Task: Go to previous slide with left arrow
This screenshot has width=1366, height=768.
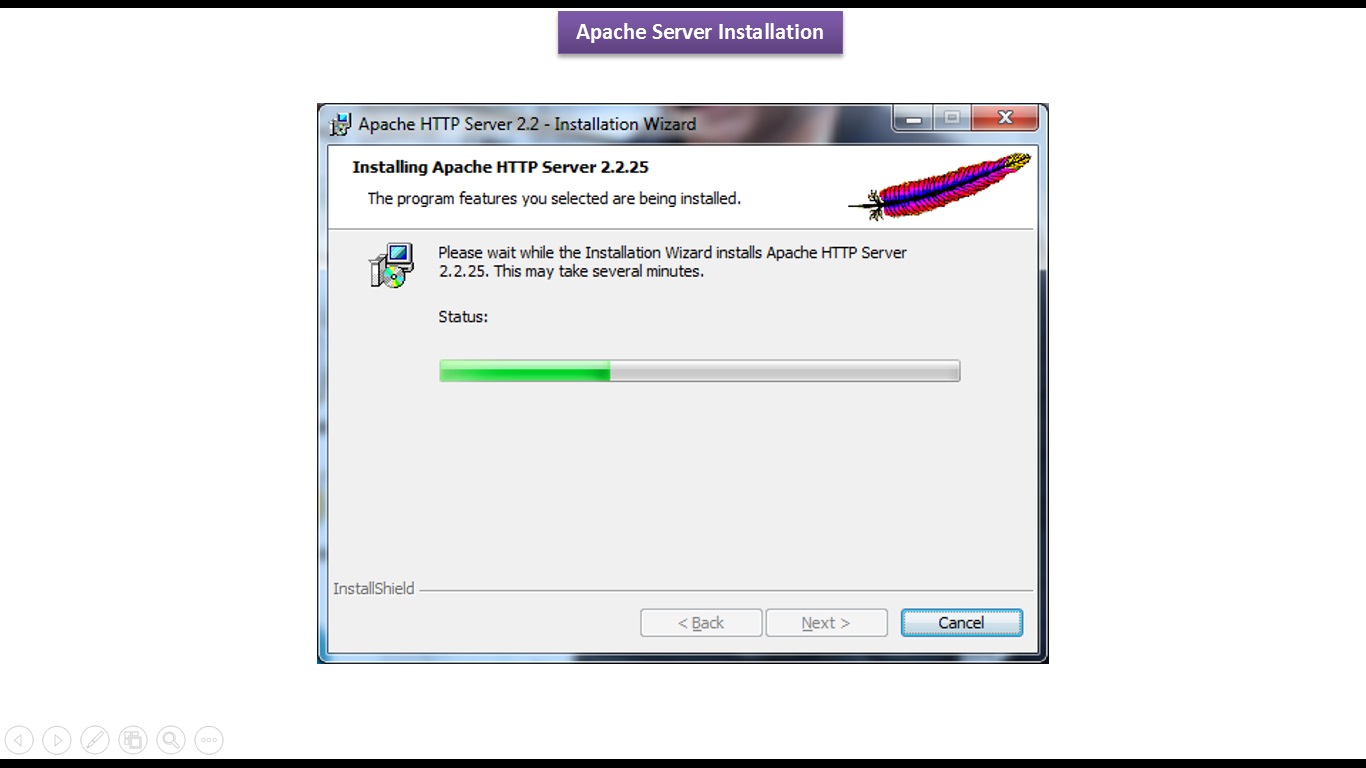Action: coord(19,740)
